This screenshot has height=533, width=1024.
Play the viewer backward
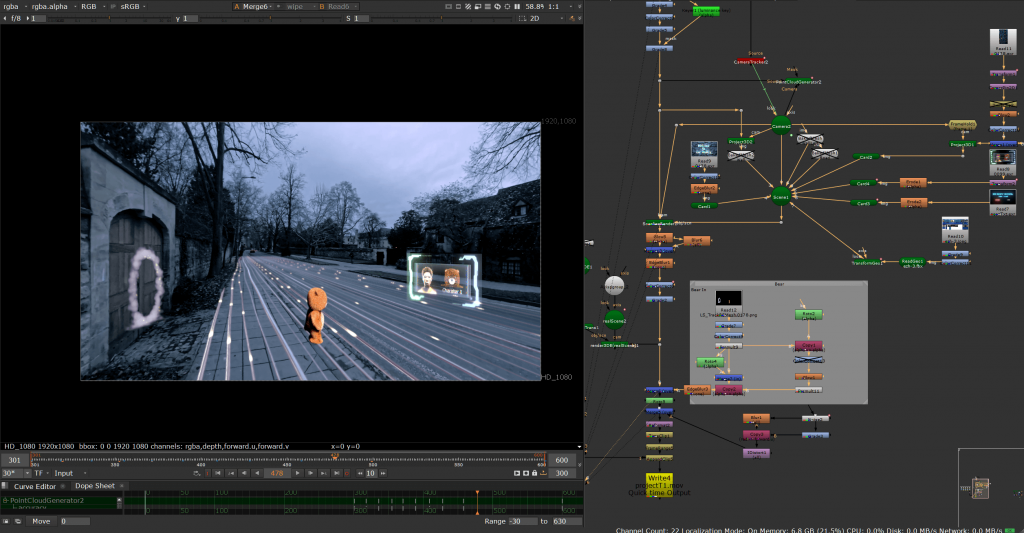point(257,473)
